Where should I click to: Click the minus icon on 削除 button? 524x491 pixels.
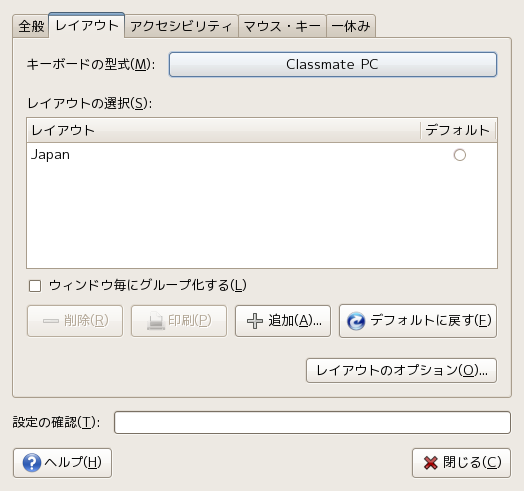point(51,321)
